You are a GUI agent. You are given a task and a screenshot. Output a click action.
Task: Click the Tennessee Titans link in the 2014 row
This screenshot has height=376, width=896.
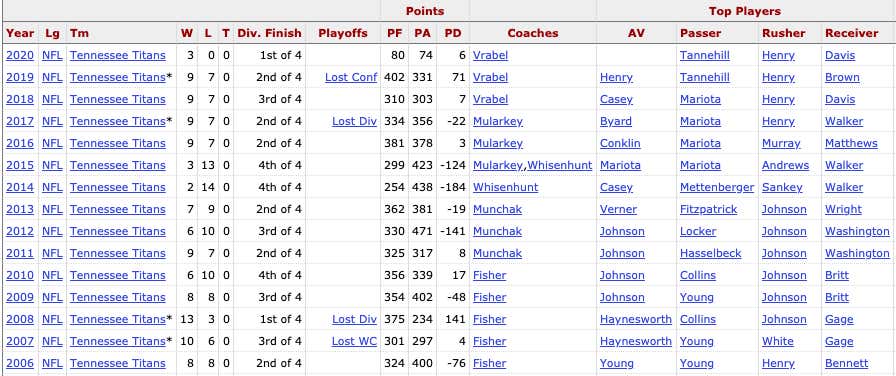(118, 187)
